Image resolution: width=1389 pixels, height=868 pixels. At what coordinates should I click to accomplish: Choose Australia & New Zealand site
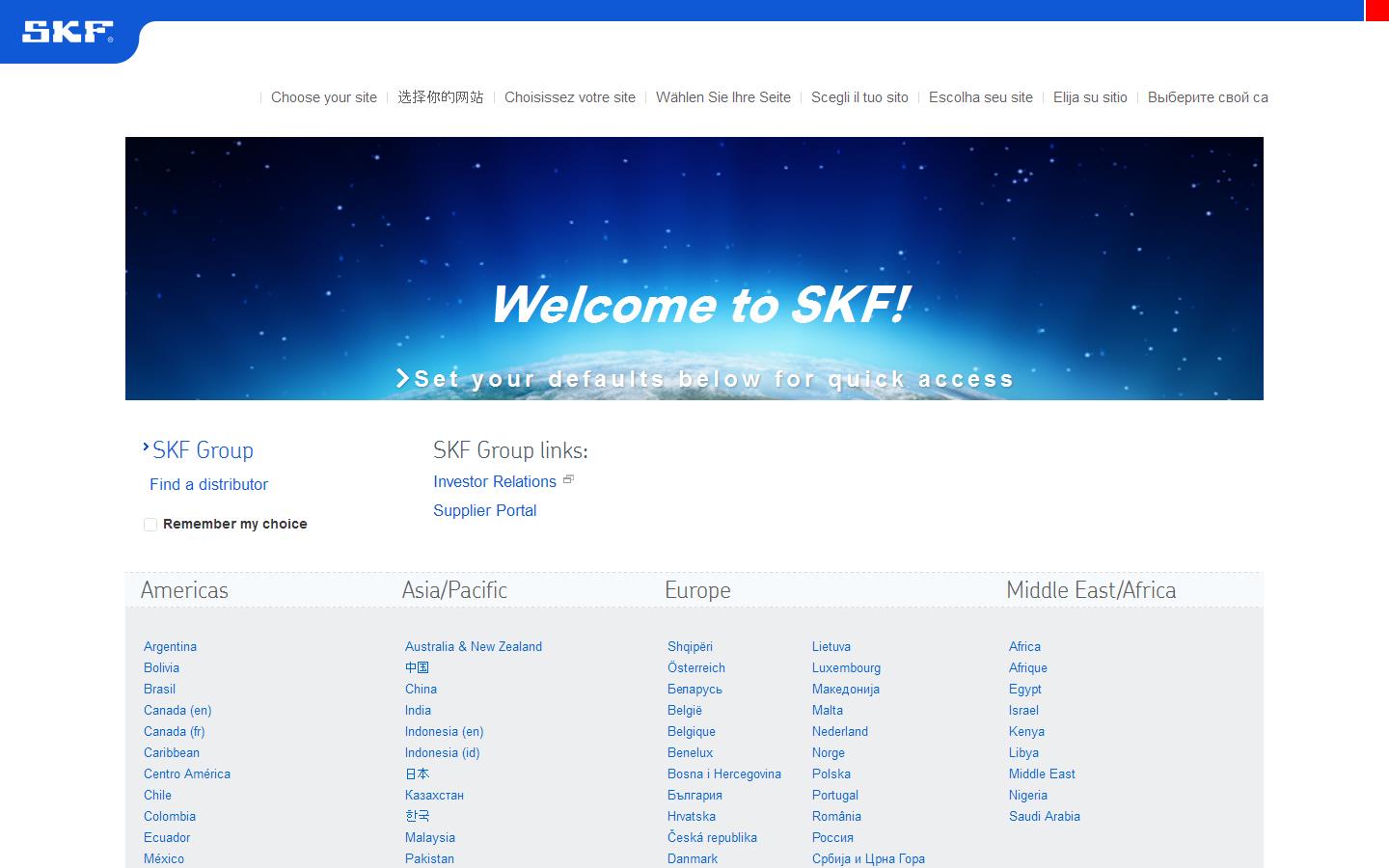tap(473, 646)
